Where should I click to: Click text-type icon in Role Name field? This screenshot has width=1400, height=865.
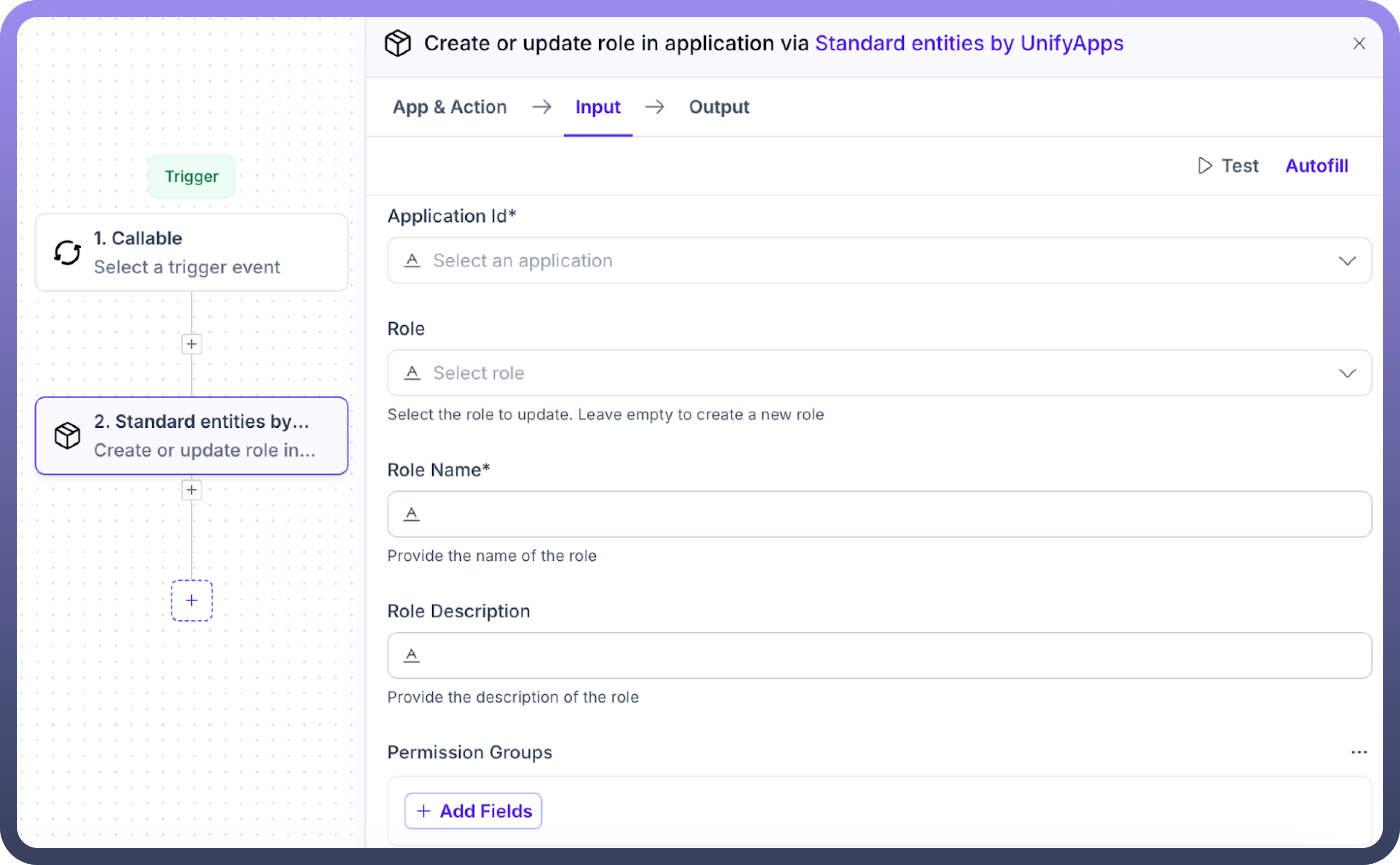pyautogui.click(x=412, y=514)
